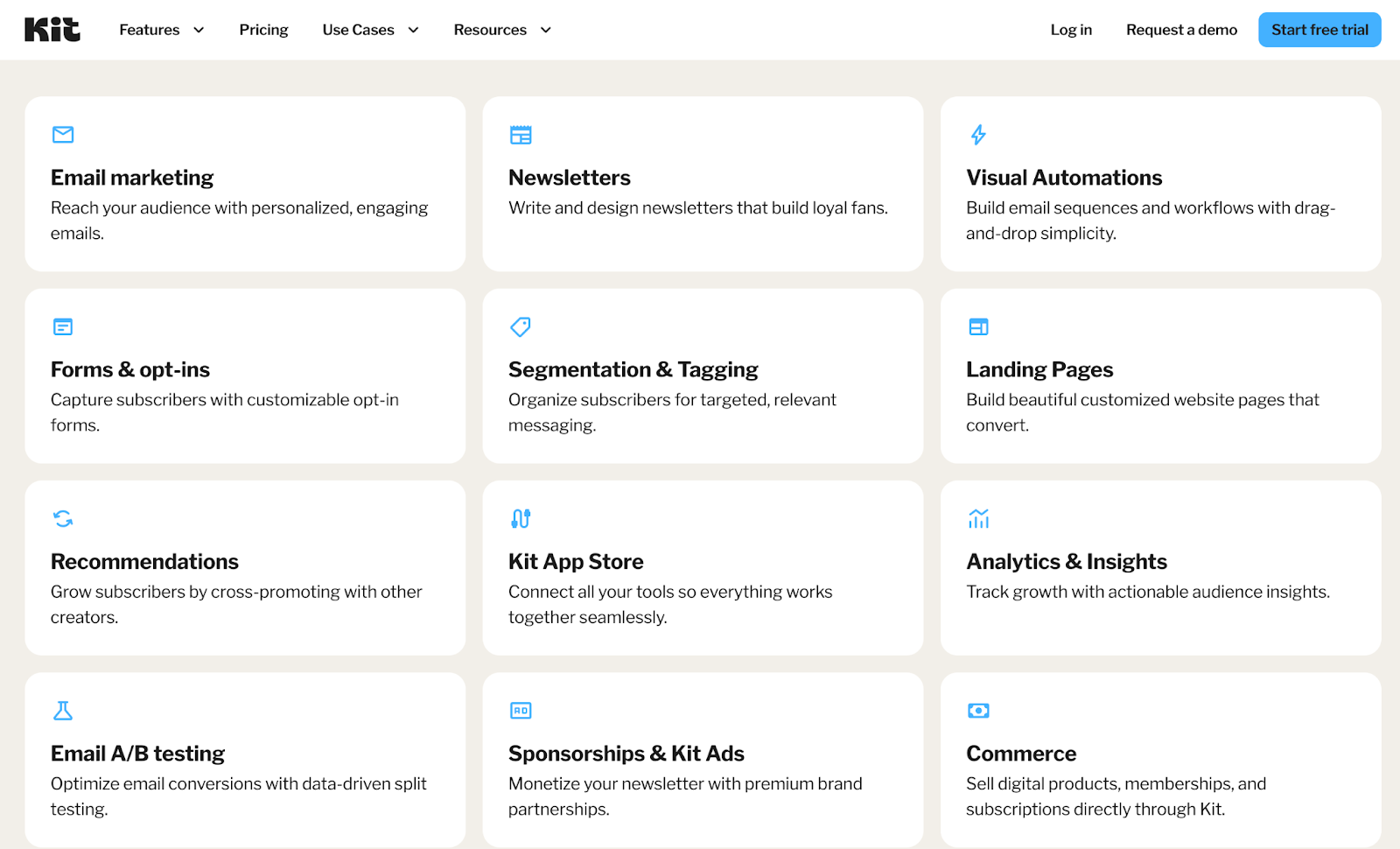Go to the Pricing page
Viewport: 1400px width, 849px height.
point(263,30)
